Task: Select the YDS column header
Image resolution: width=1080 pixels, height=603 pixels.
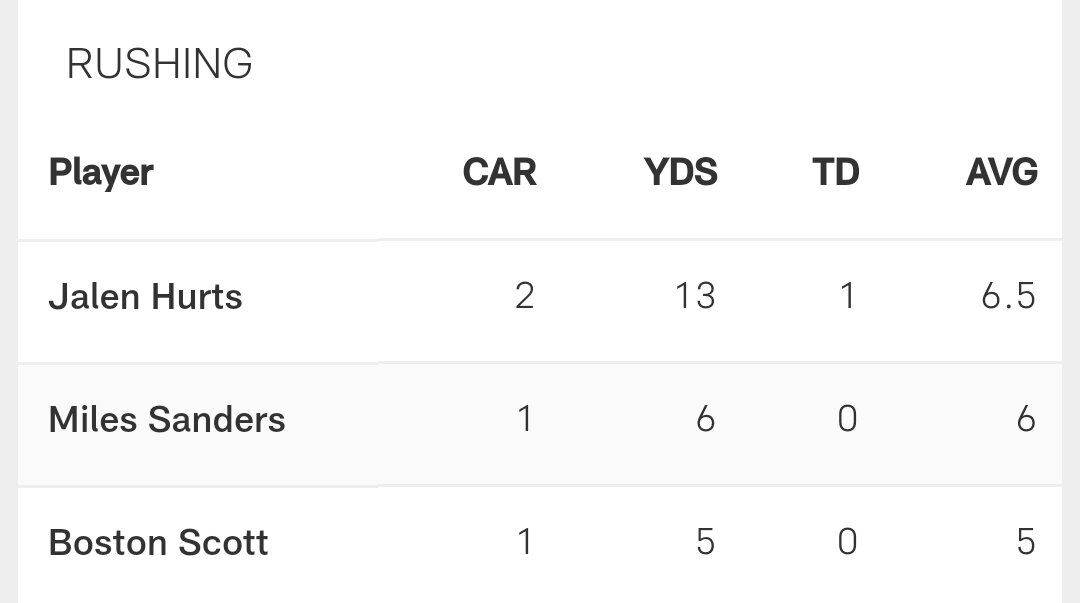Action: pyautogui.click(x=681, y=172)
